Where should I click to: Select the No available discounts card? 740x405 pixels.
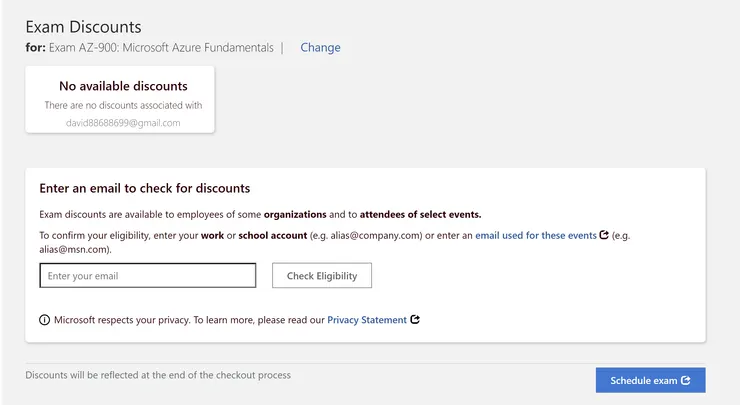[120, 98]
